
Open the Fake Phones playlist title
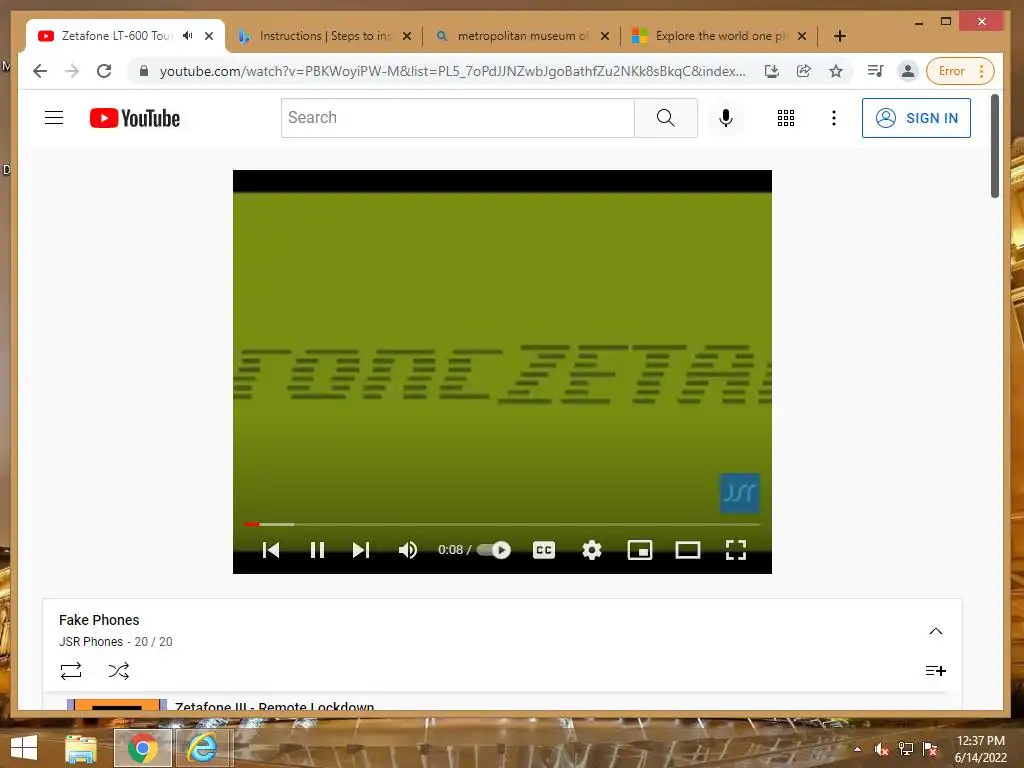[99, 620]
